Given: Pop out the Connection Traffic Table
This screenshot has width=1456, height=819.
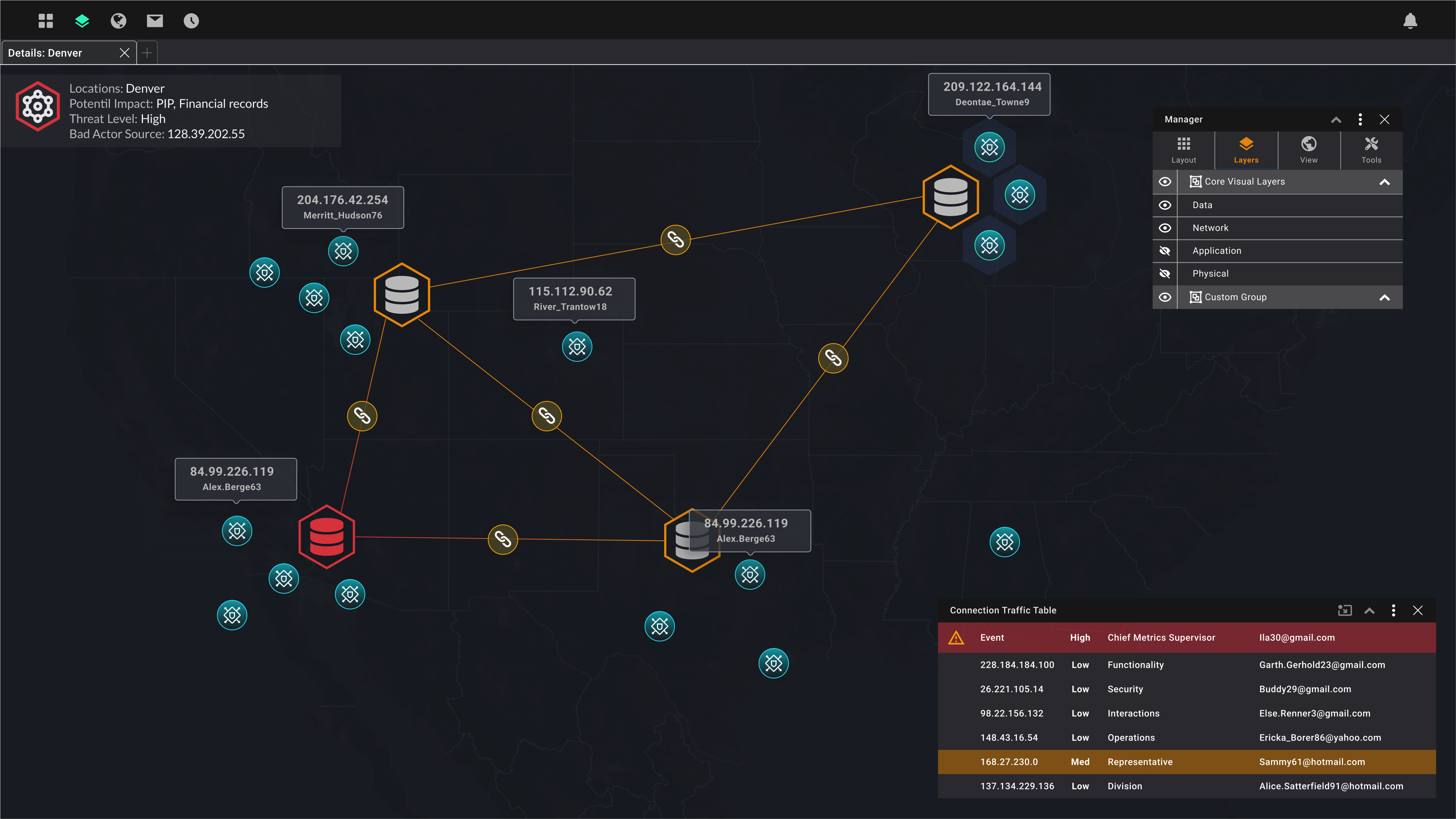Looking at the screenshot, I should pyautogui.click(x=1345, y=611).
